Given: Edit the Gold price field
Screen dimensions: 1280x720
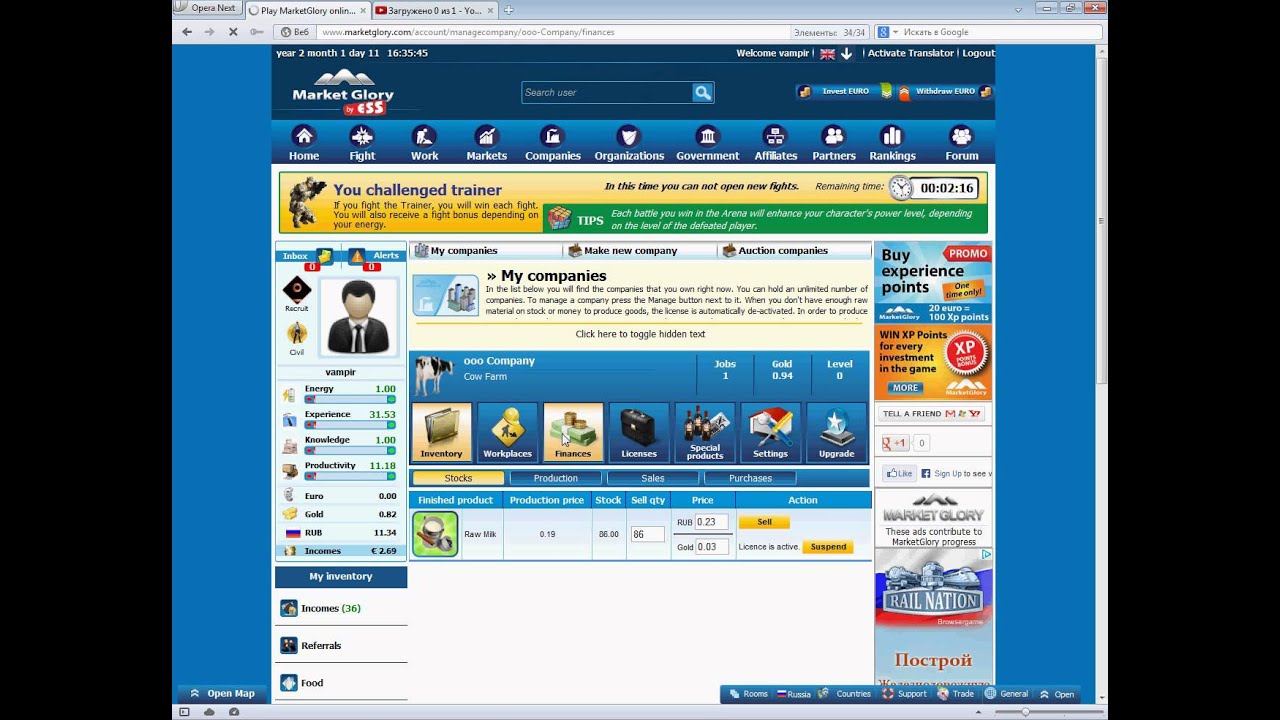Looking at the screenshot, I should pos(711,546).
